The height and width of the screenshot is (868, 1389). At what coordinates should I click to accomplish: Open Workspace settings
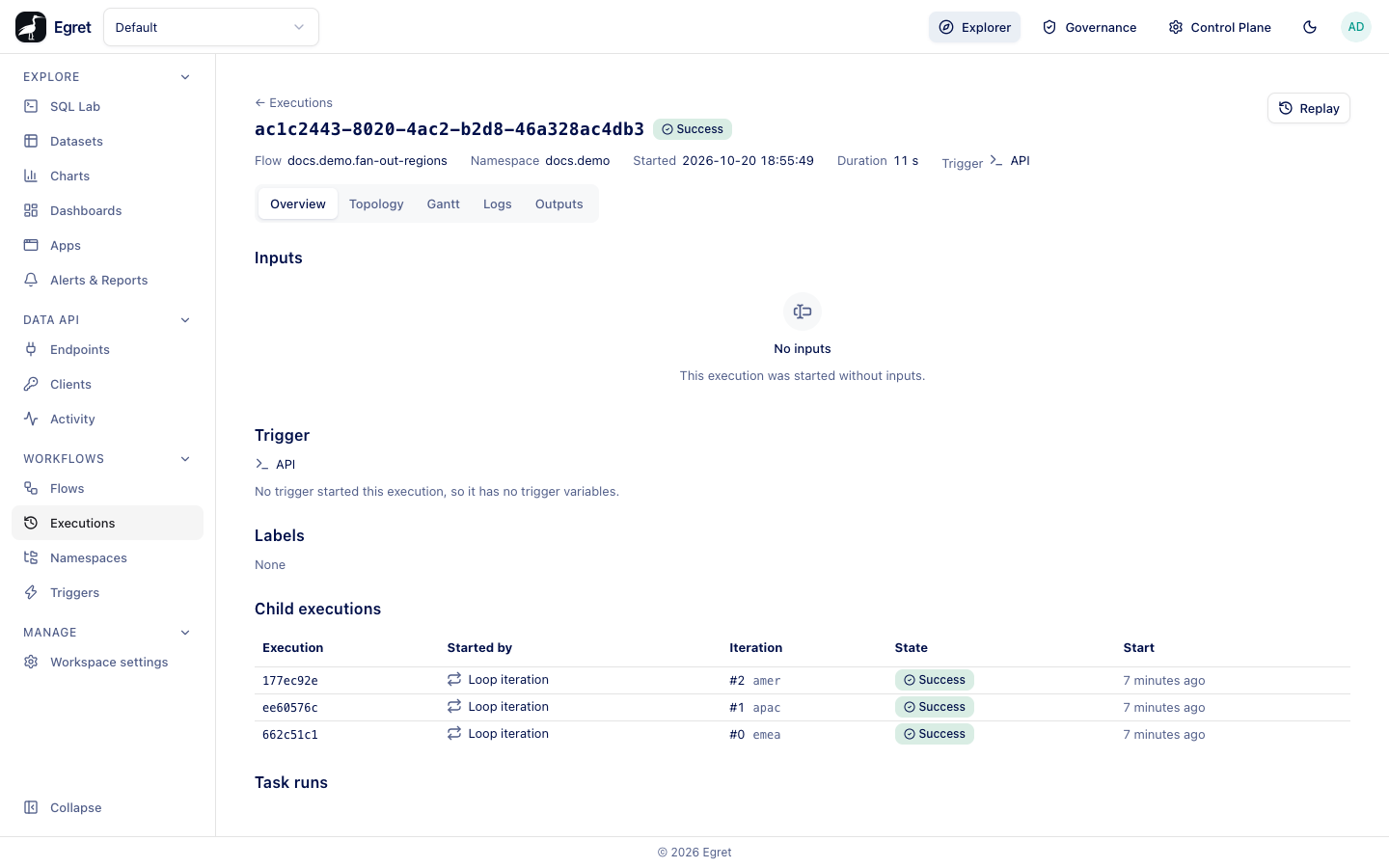[x=107, y=662]
